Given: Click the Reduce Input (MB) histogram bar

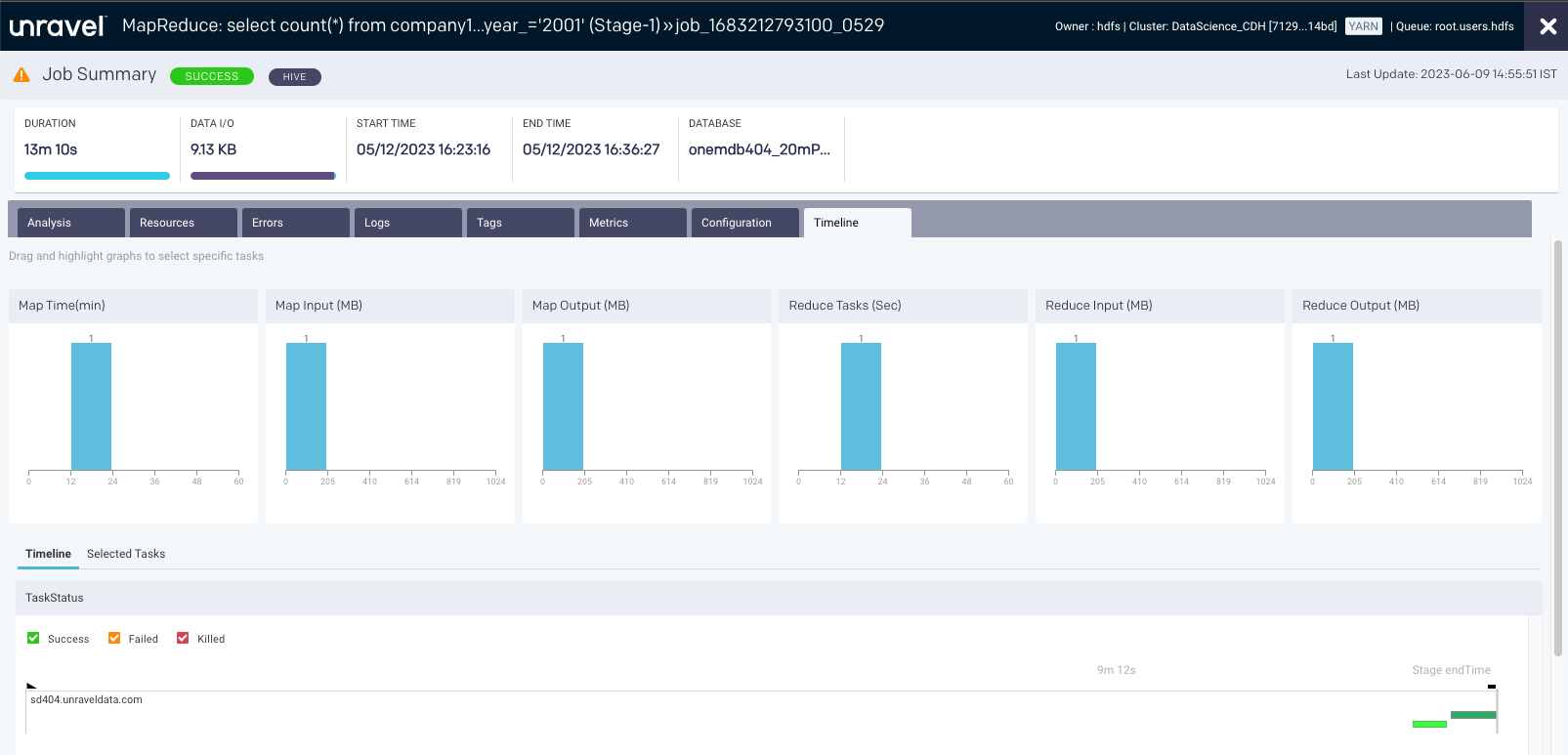Looking at the screenshot, I should click(x=1076, y=406).
